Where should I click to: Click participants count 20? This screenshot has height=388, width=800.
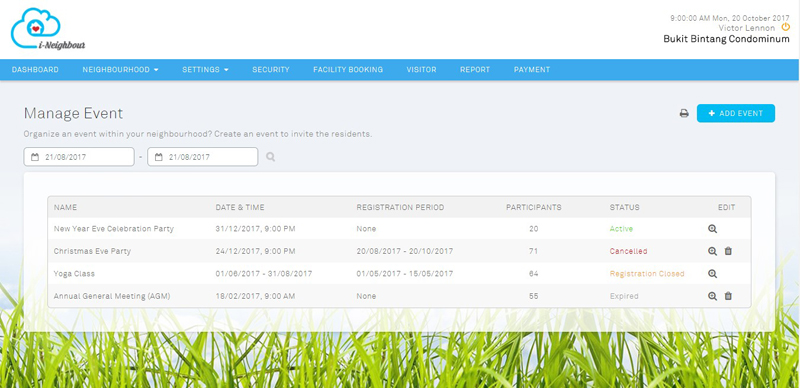coord(534,229)
